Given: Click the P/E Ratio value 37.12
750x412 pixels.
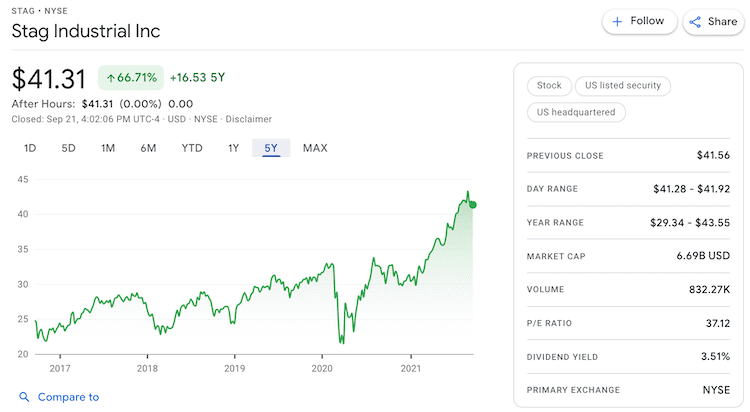Looking at the screenshot, I should [718, 323].
